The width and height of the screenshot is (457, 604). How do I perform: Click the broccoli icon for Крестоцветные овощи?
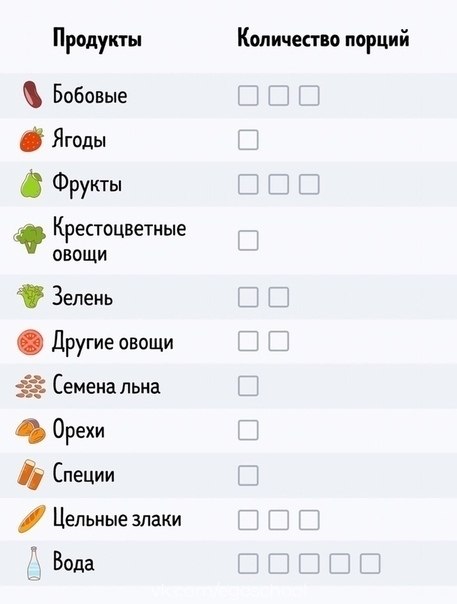click(x=29, y=239)
